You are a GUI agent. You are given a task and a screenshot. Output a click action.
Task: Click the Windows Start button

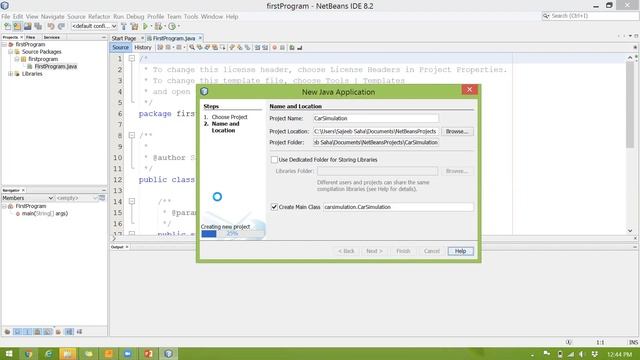pos(9,353)
